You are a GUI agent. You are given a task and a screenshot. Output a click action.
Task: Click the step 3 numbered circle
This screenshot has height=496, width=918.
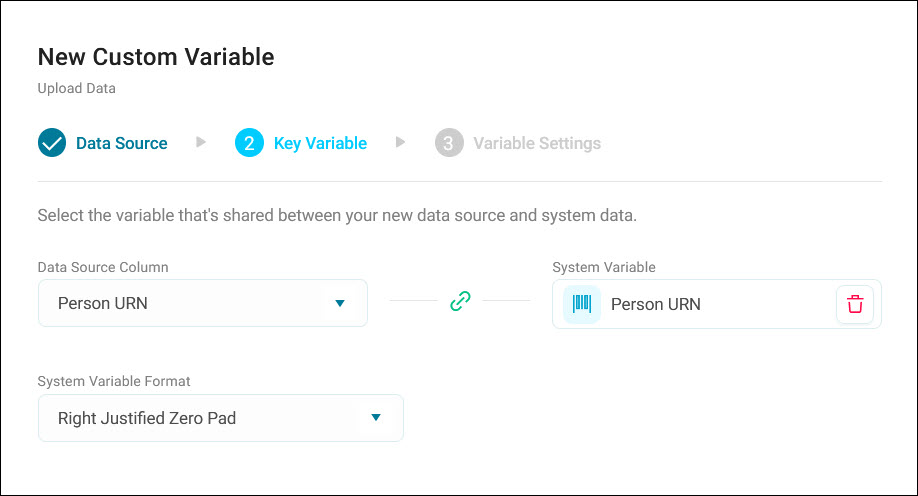tap(449, 143)
